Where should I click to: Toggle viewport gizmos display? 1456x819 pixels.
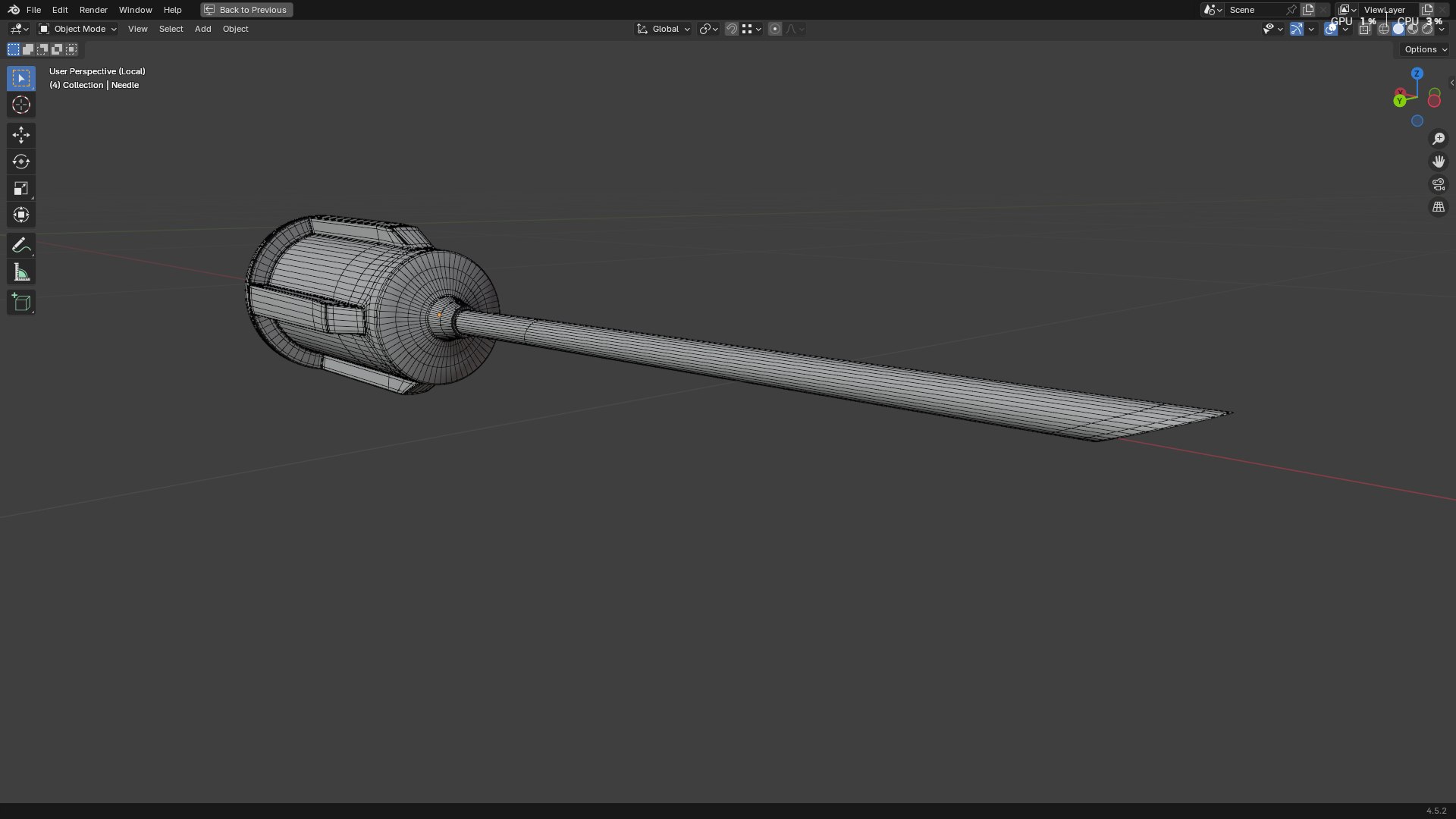coord(1297,29)
